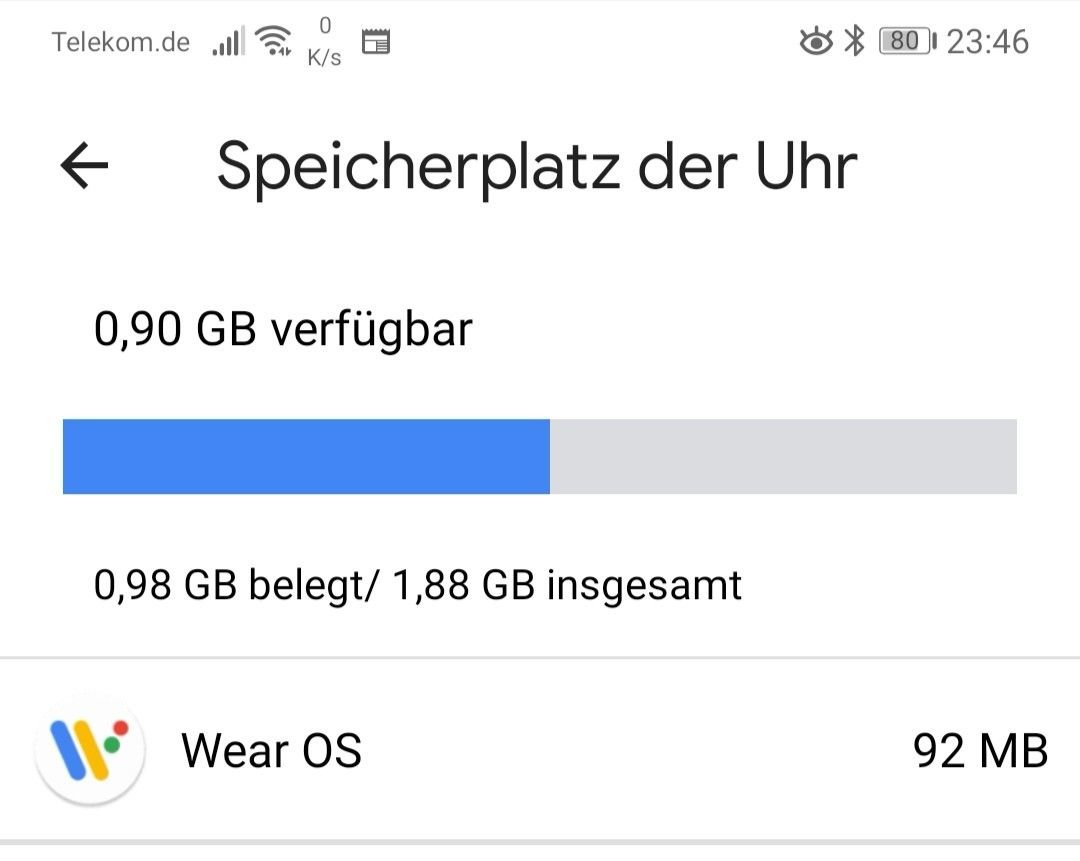Tap the calendar notification icon
Viewport: 1080px width, 861px height.
[376, 42]
